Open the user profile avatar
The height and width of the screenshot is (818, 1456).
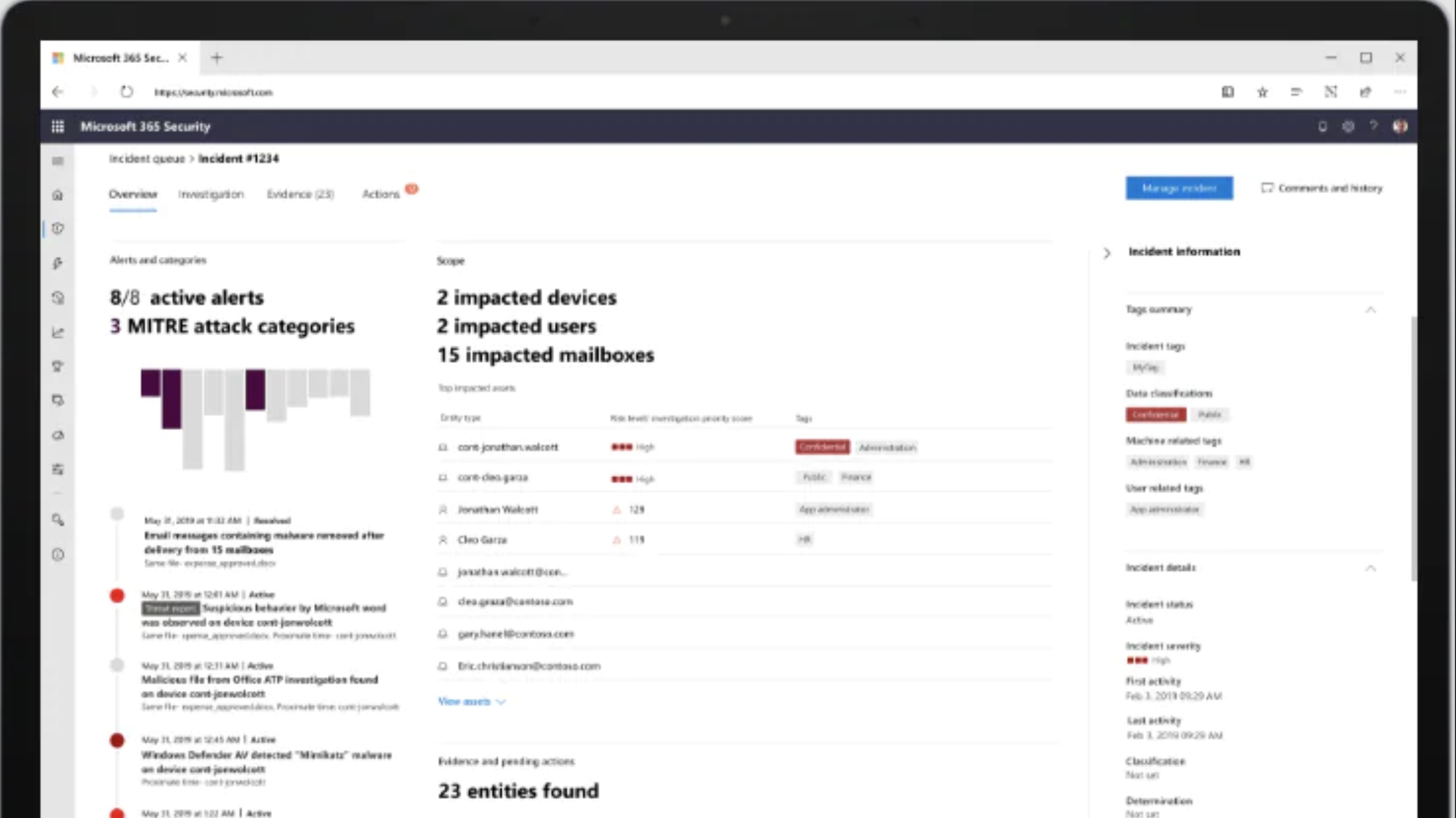pyautogui.click(x=1400, y=126)
